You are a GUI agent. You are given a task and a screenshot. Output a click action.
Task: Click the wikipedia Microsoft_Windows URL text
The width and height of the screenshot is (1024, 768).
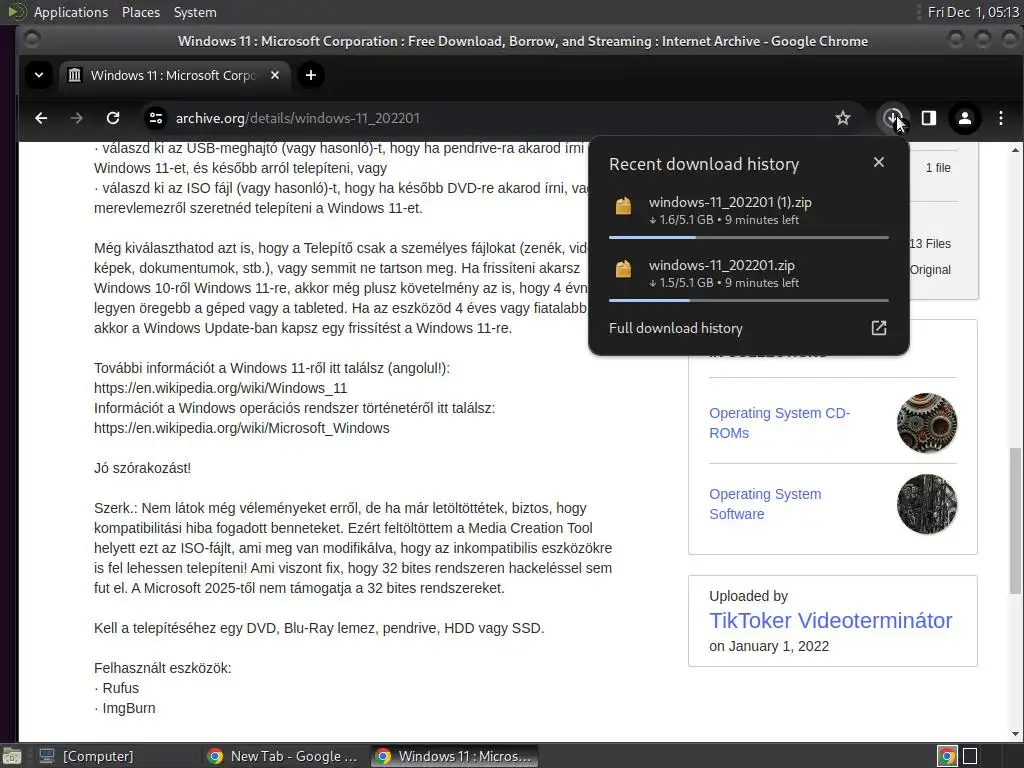click(x=242, y=428)
